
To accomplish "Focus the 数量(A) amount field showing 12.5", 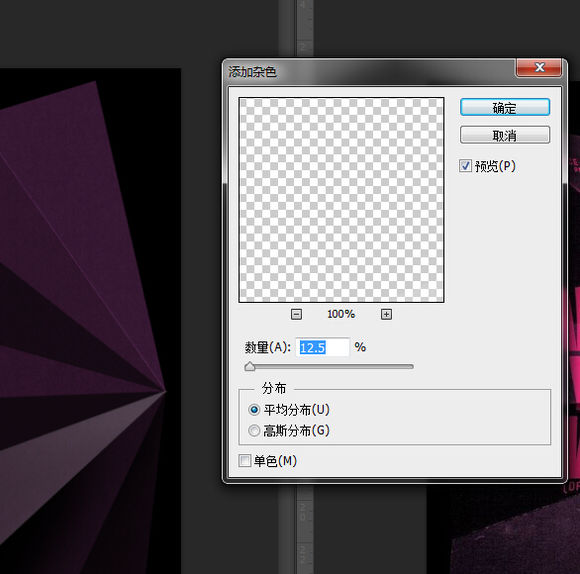I will click(x=322, y=347).
